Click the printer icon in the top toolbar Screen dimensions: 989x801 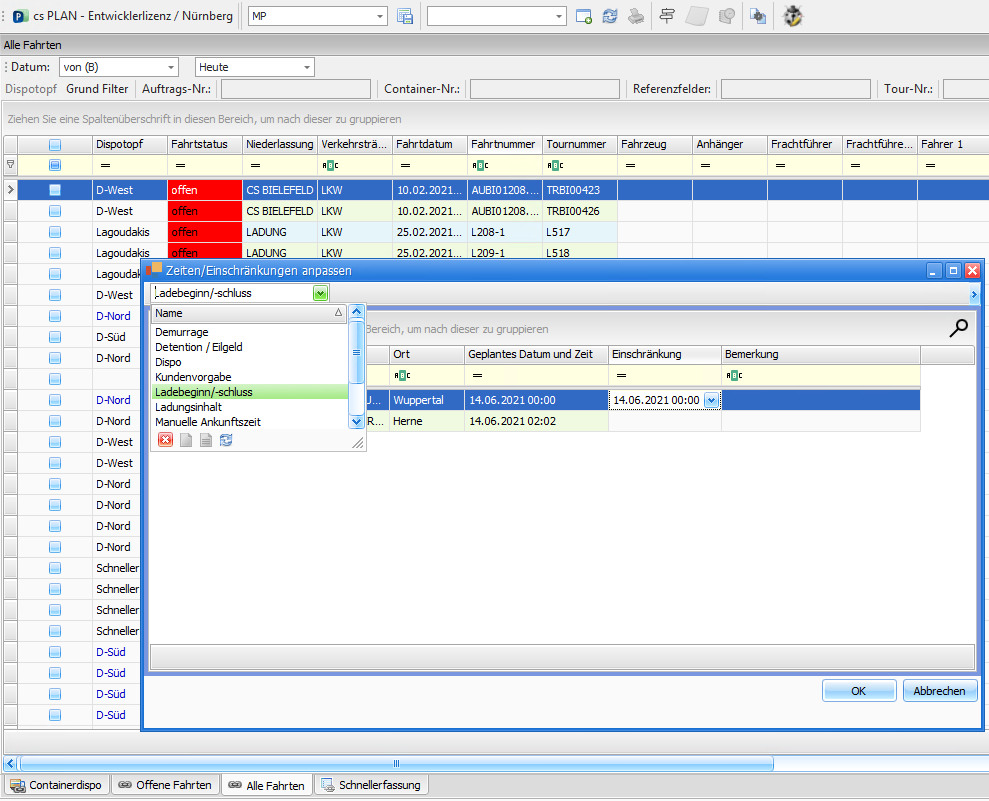tap(636, 16)
